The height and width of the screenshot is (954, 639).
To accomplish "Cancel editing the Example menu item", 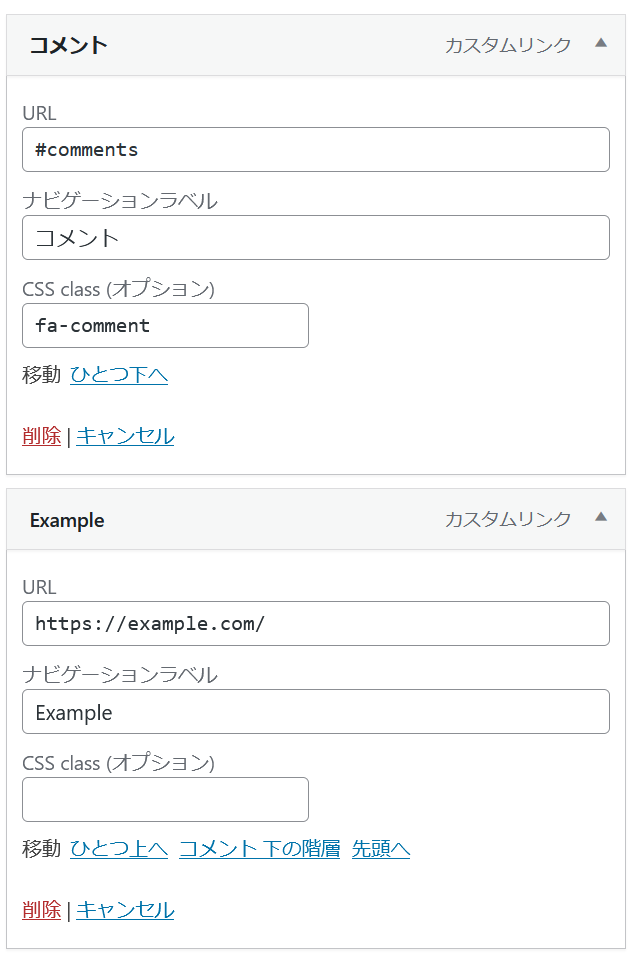I will (x=125, y=910).
